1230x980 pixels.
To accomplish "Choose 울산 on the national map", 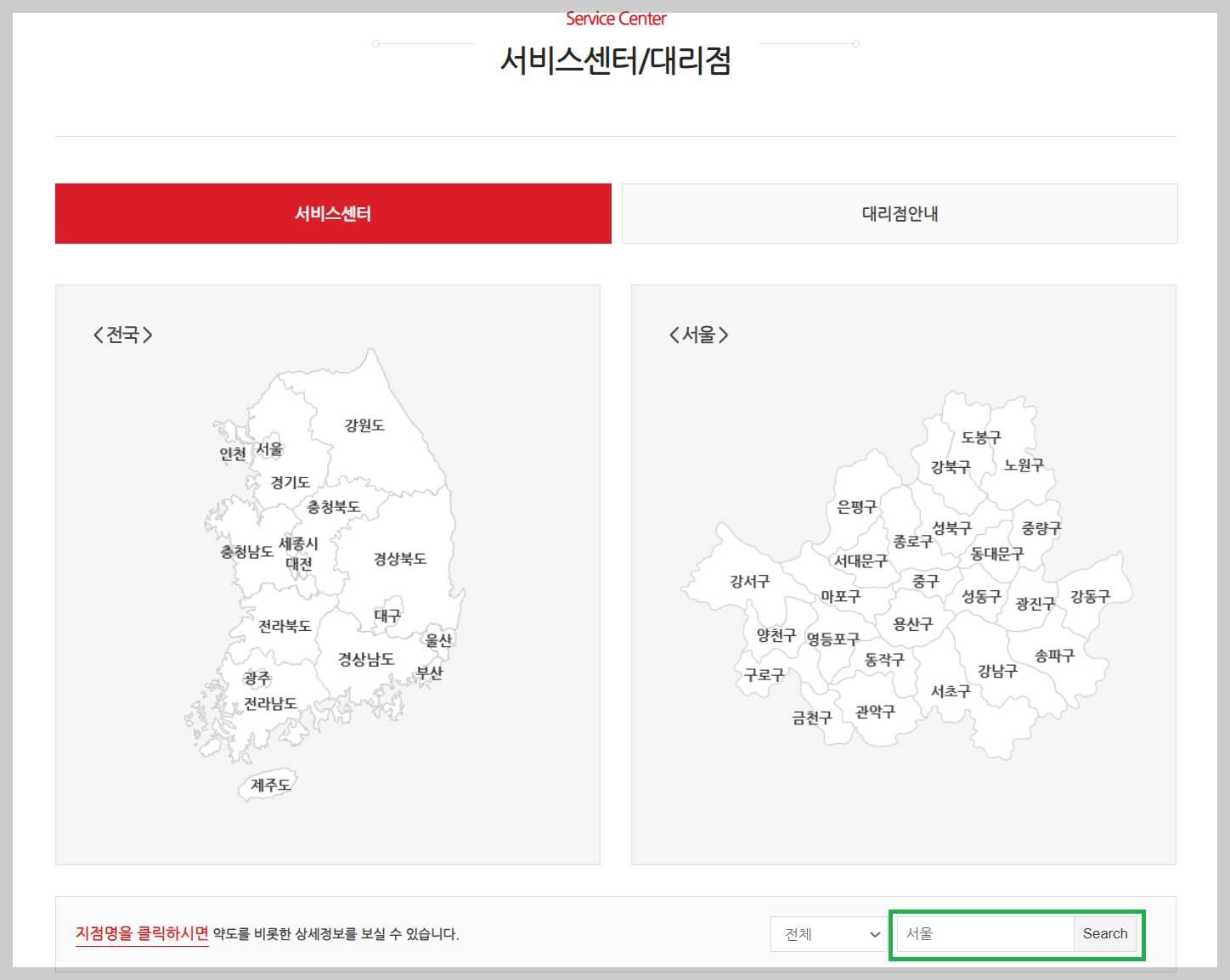I will (439, 640).
